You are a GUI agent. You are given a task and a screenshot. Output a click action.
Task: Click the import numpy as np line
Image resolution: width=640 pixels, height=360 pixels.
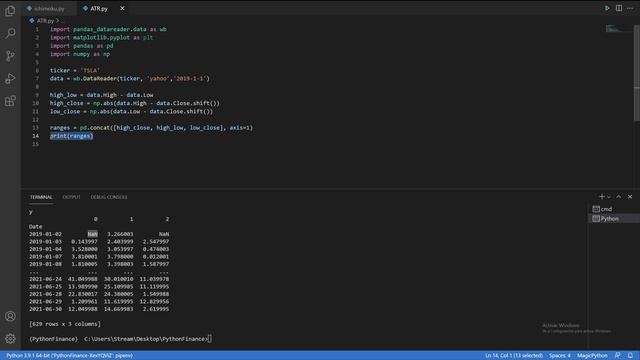point(80,54)
